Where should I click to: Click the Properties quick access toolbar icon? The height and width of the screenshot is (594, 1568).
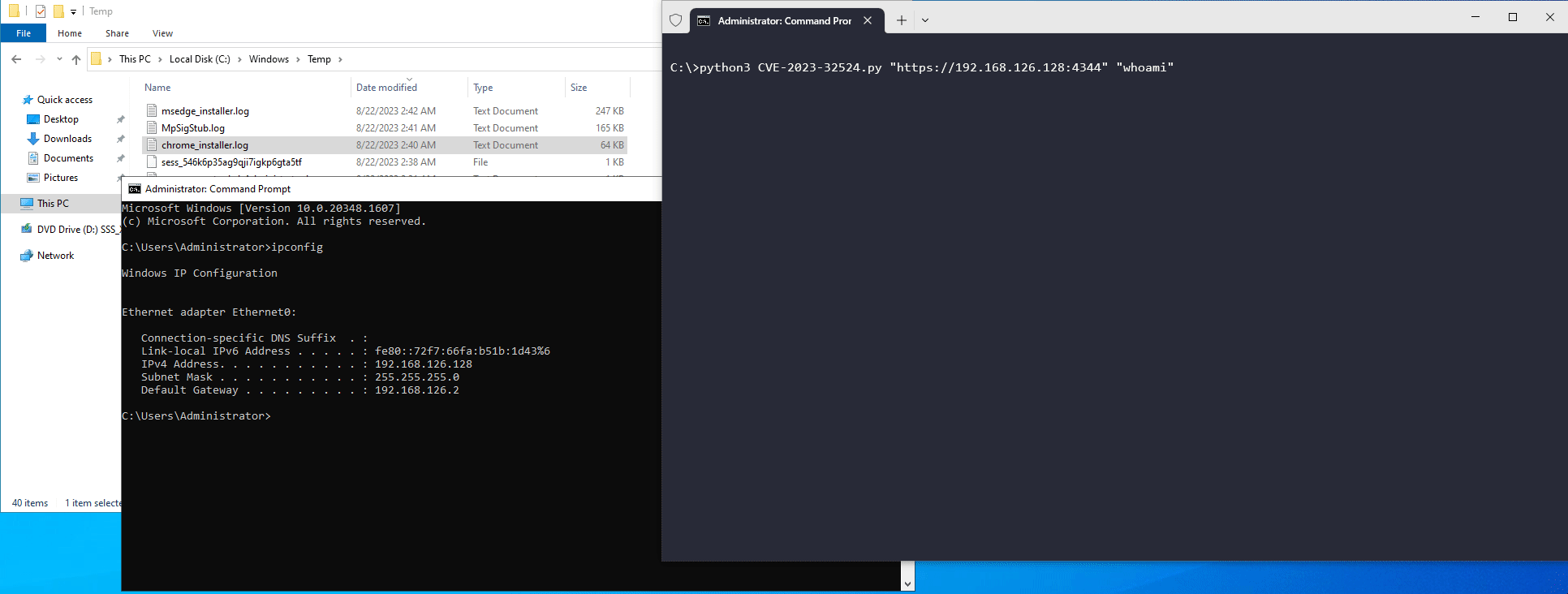40,11
